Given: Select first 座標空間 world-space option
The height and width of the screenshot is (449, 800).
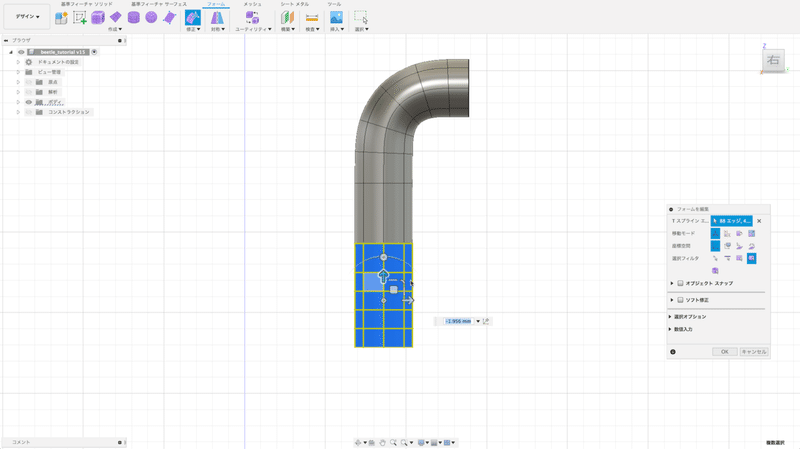Looking at the screenshot, I should (715, 246).
